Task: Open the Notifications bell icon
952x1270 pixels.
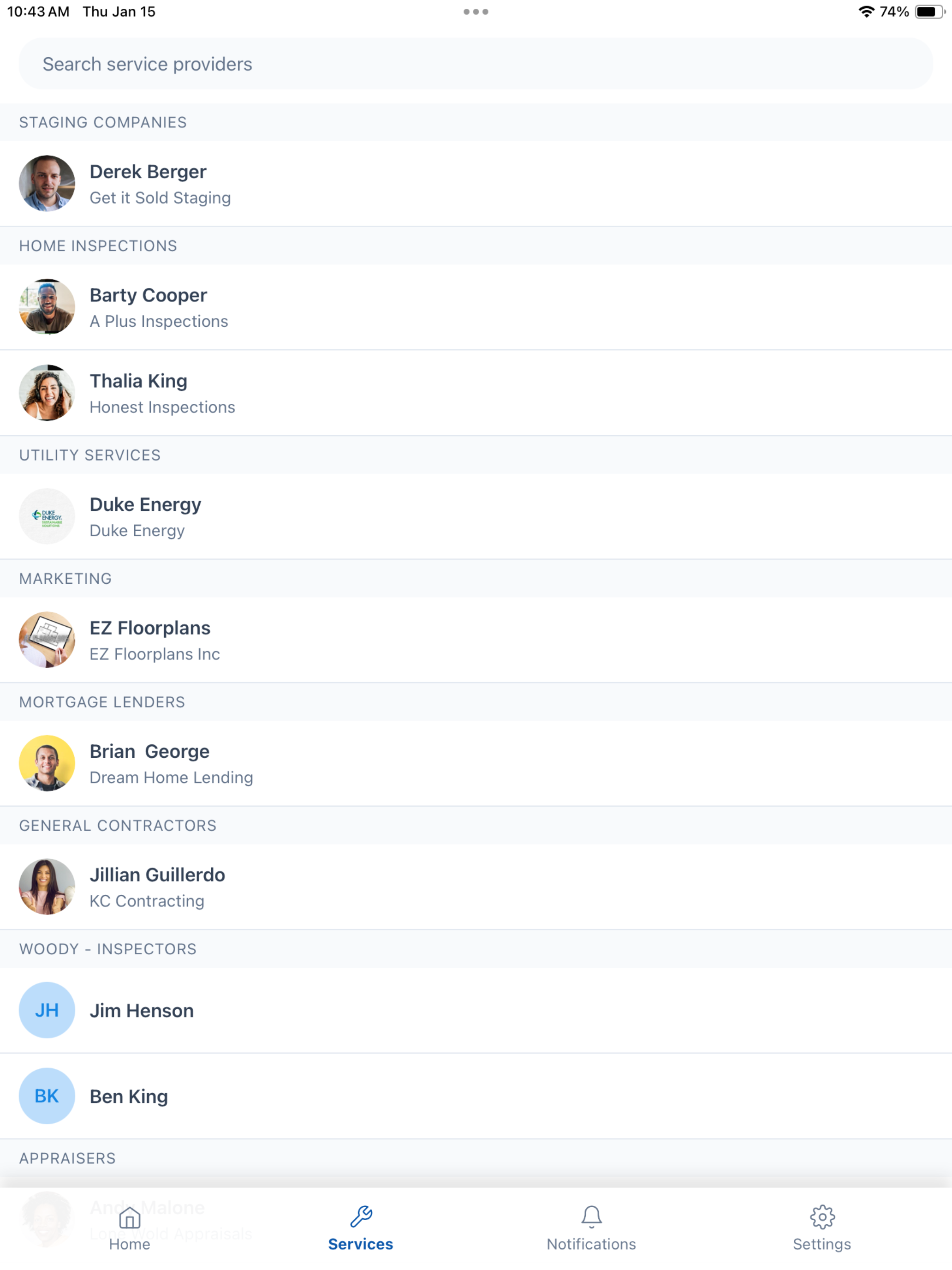Action: [591, 1216]
